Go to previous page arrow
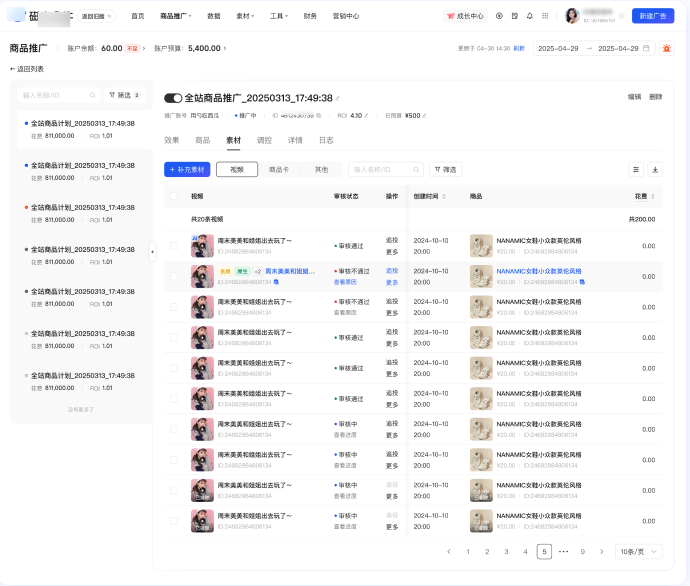 click(449, 552)
